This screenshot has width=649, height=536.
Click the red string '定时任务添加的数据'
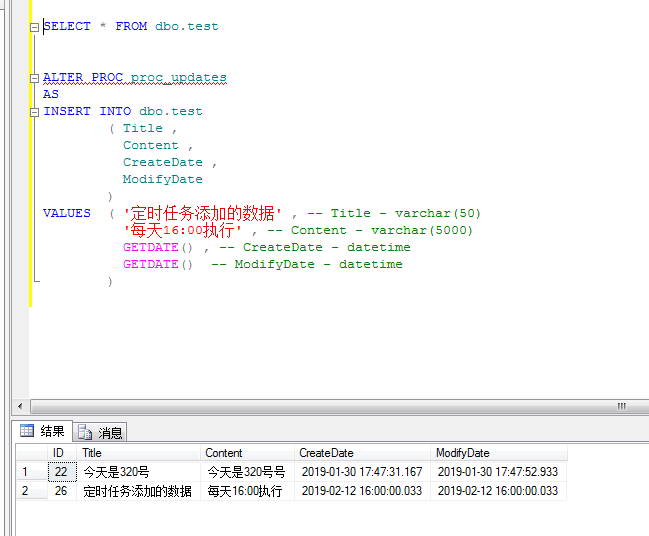tap(203, 213)
